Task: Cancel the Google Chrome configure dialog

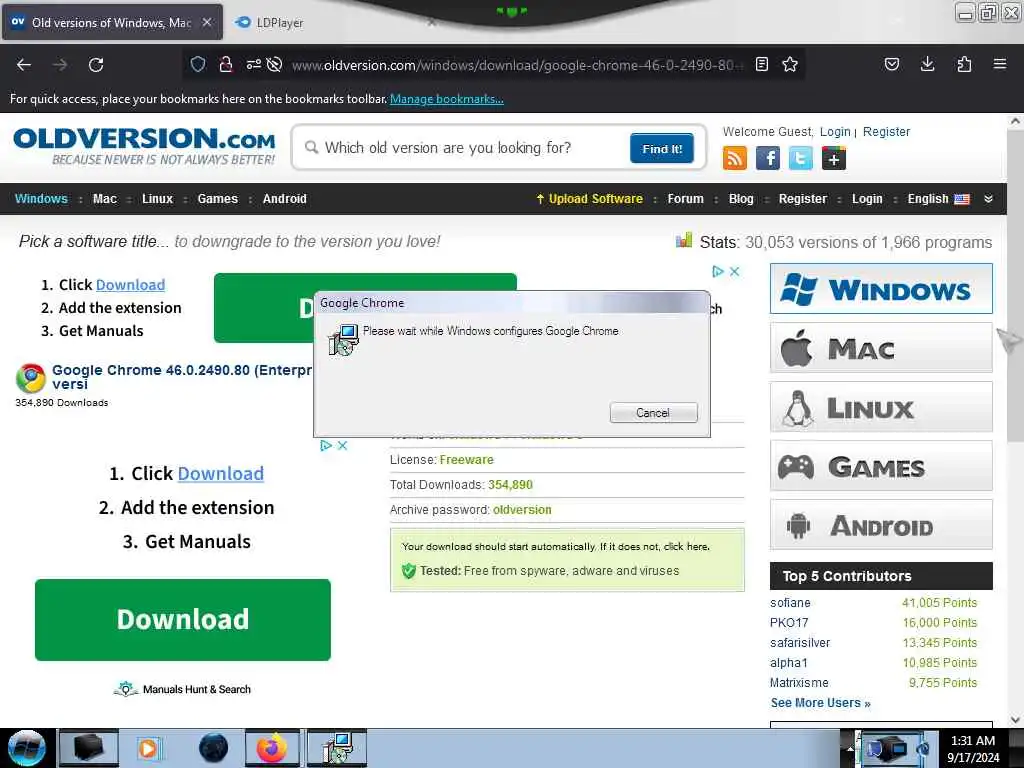Action: 654,413
